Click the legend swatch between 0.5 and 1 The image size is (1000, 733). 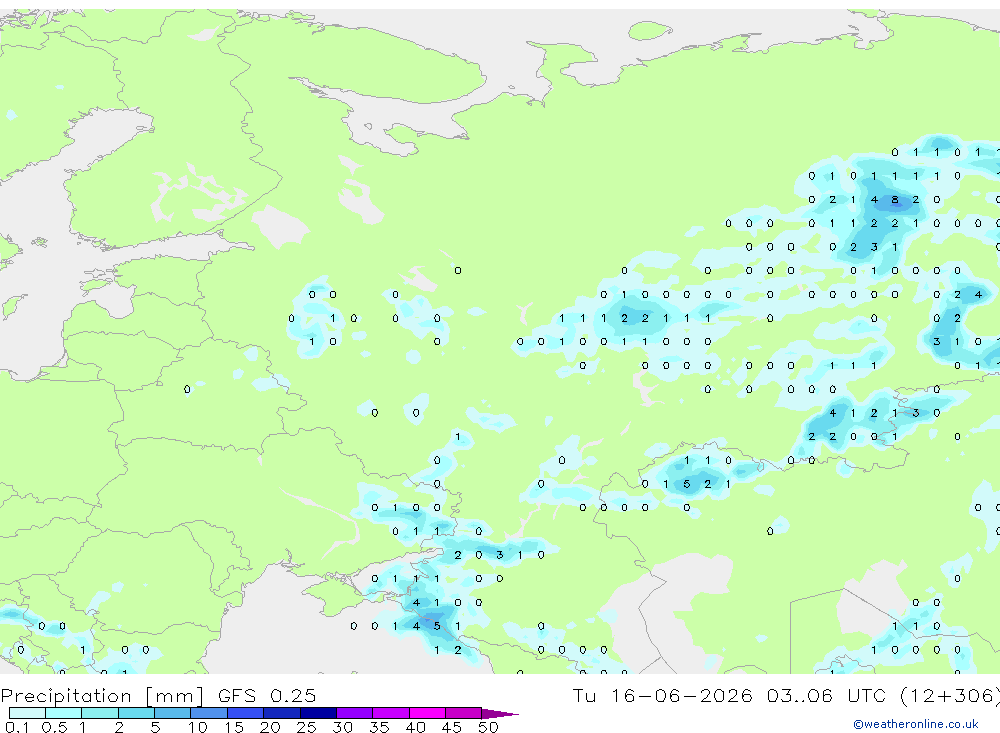tap(64, 713)
